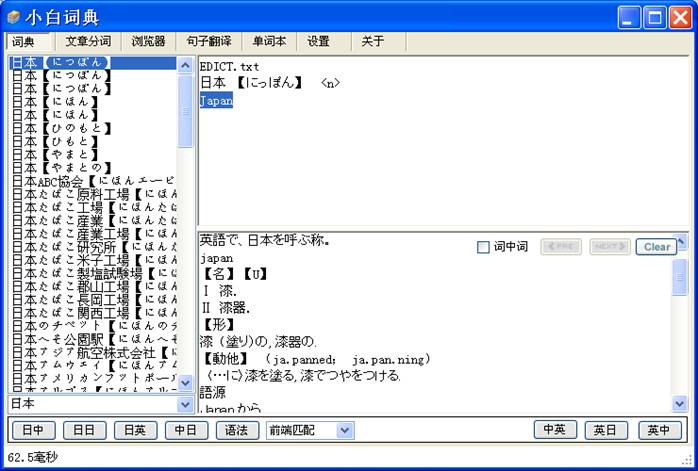Click the PRE previous navigation button
The width and height of the screenshot is (698, 471).
pyautogui.click(x=560, y=247)
